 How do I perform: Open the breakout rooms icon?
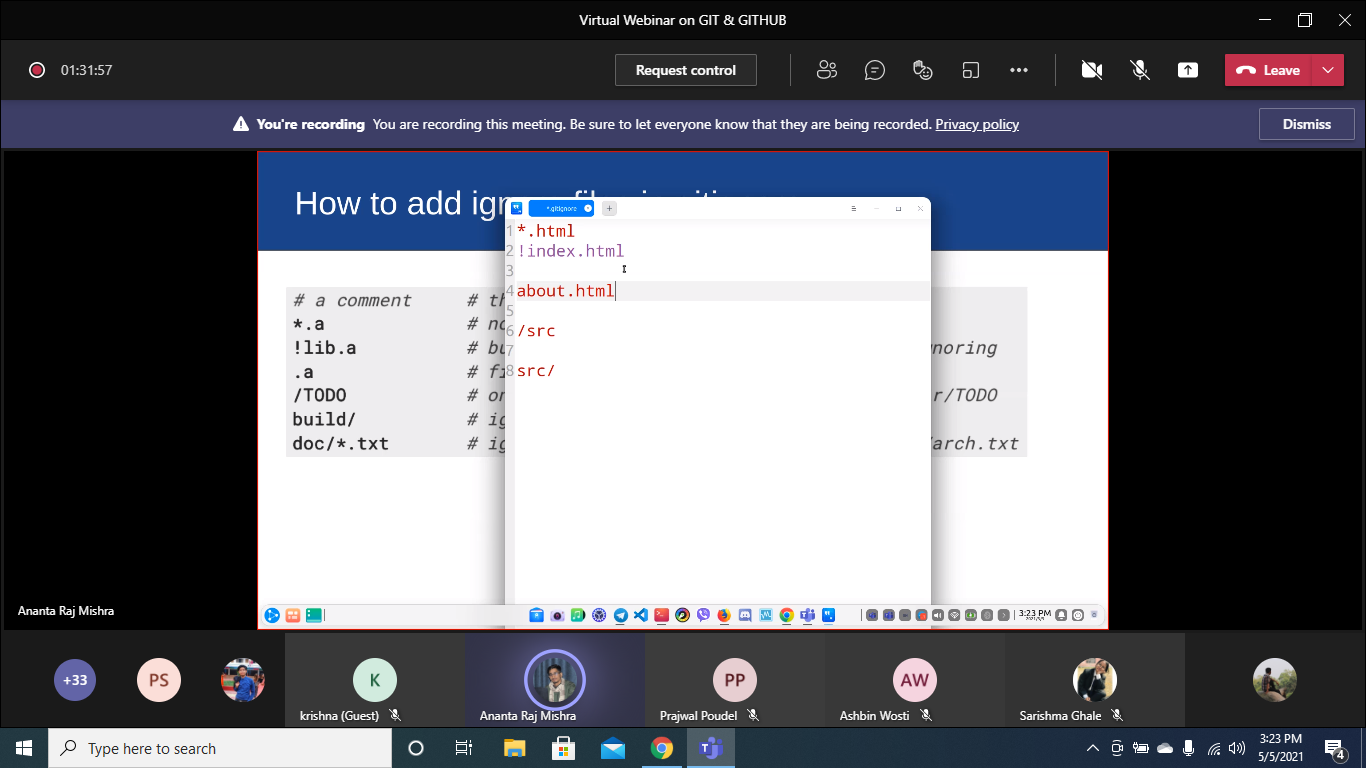971,70
